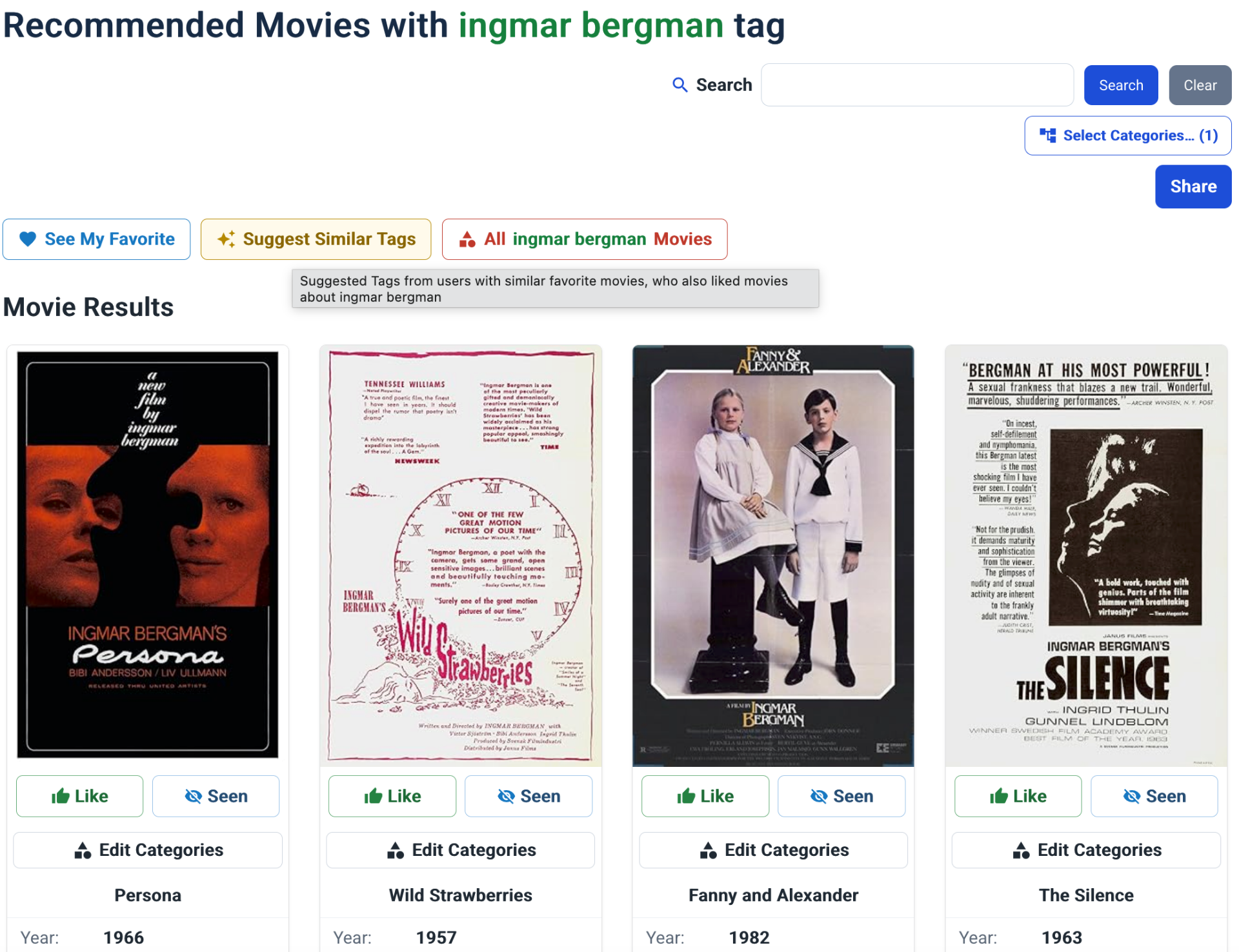The height and width of the screenshot is (952, 1239).
Task: Click the category tree icon in Select Categories
Action: 1047,135
